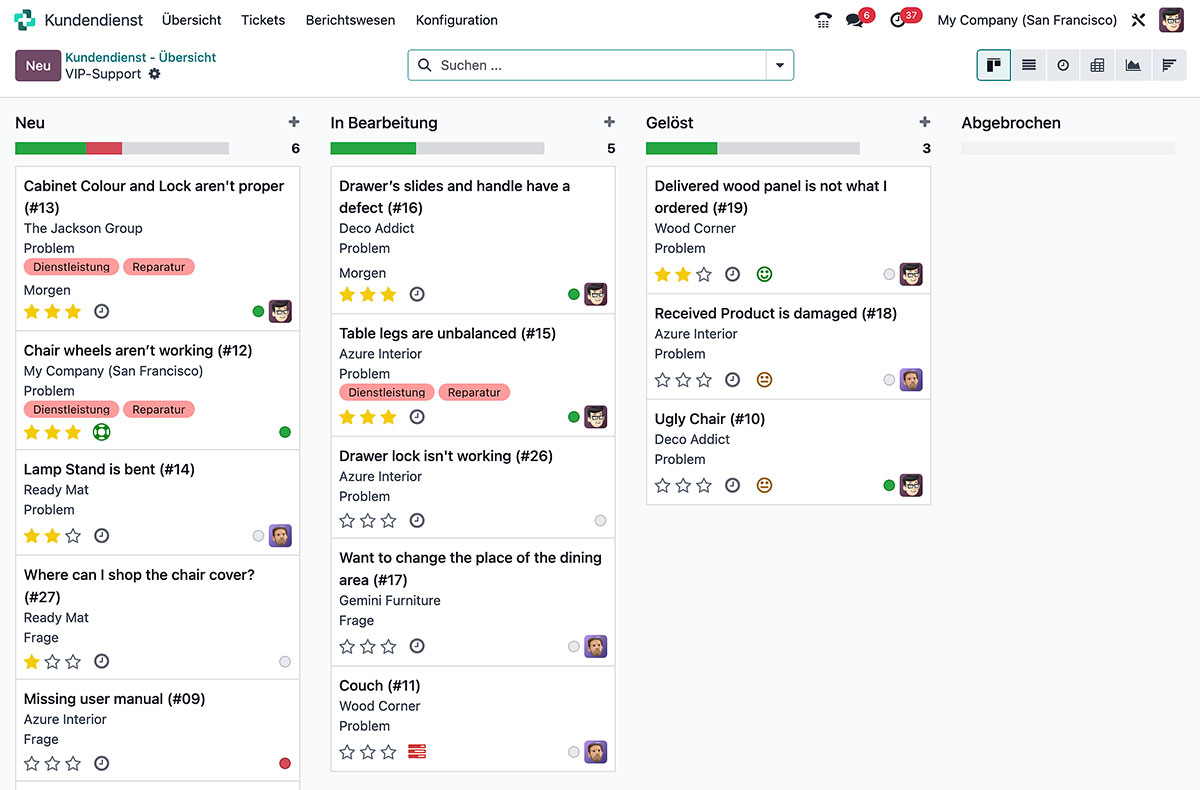Viewport: 1200px width, 790px height.
Task: Click the Abgebrochen column header
Action: pos(1011,123)
